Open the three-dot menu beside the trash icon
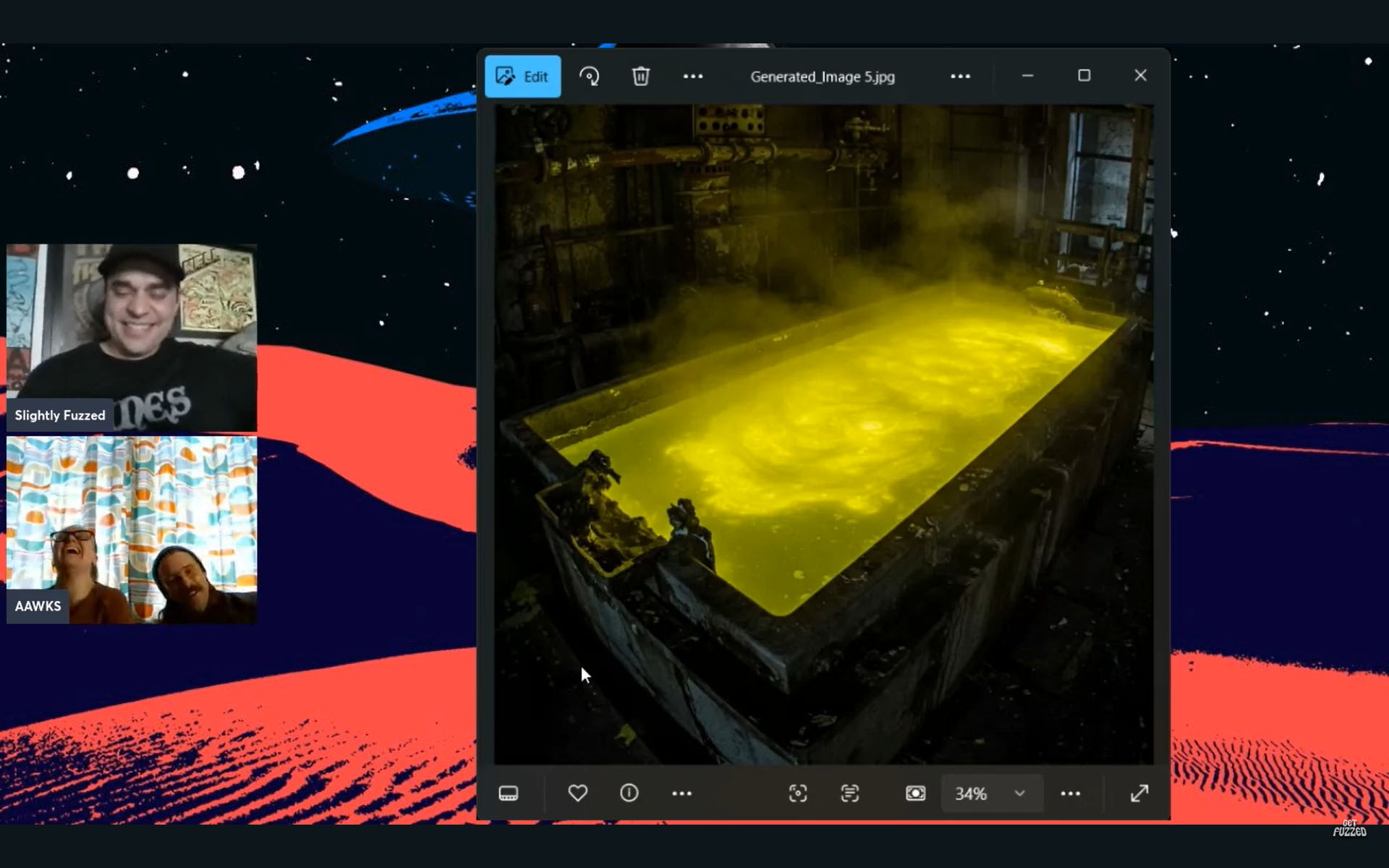This screenshot has width=1389, height=868. [x=693, y=76]
